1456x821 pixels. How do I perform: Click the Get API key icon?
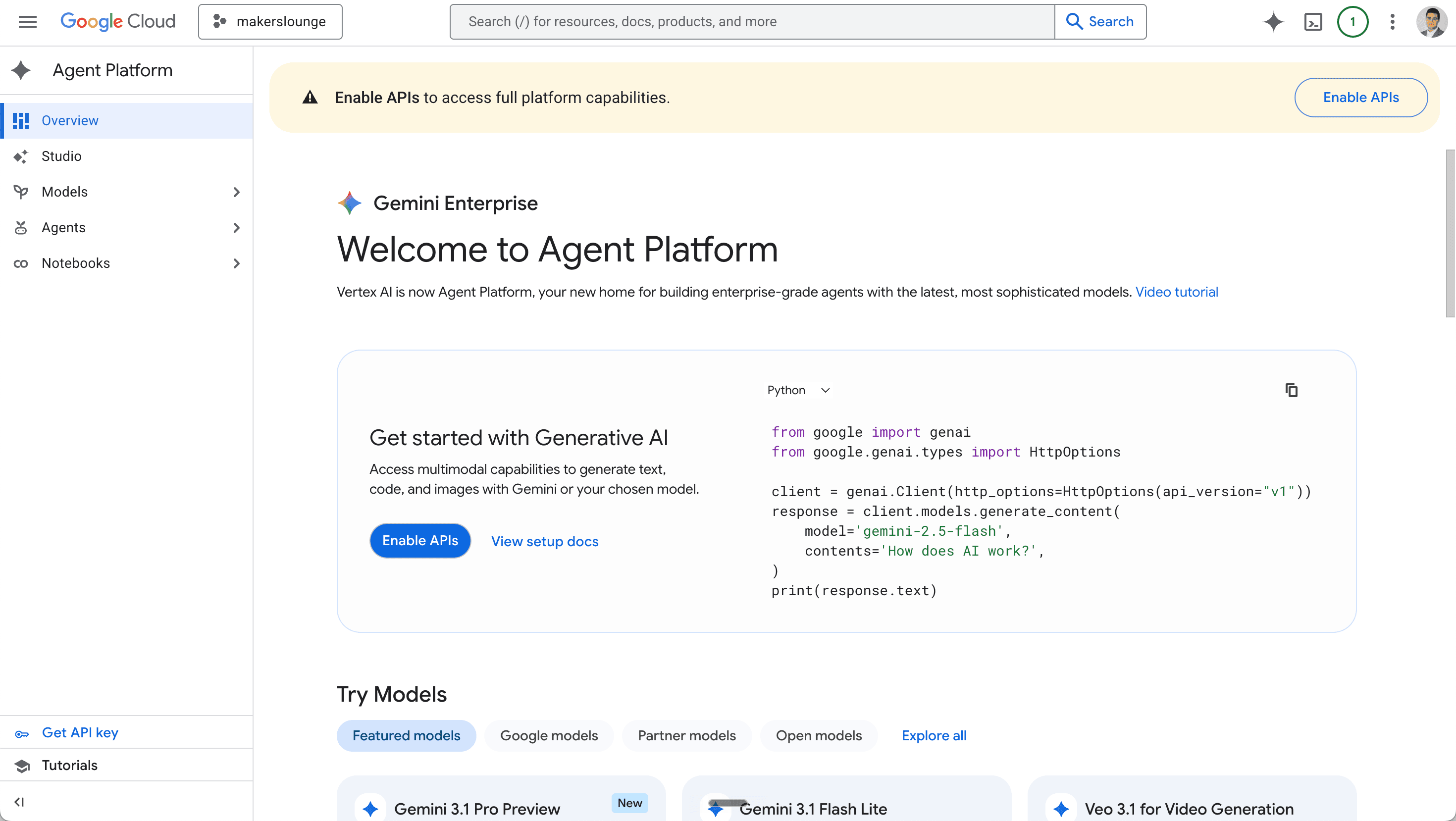point(21,733)
